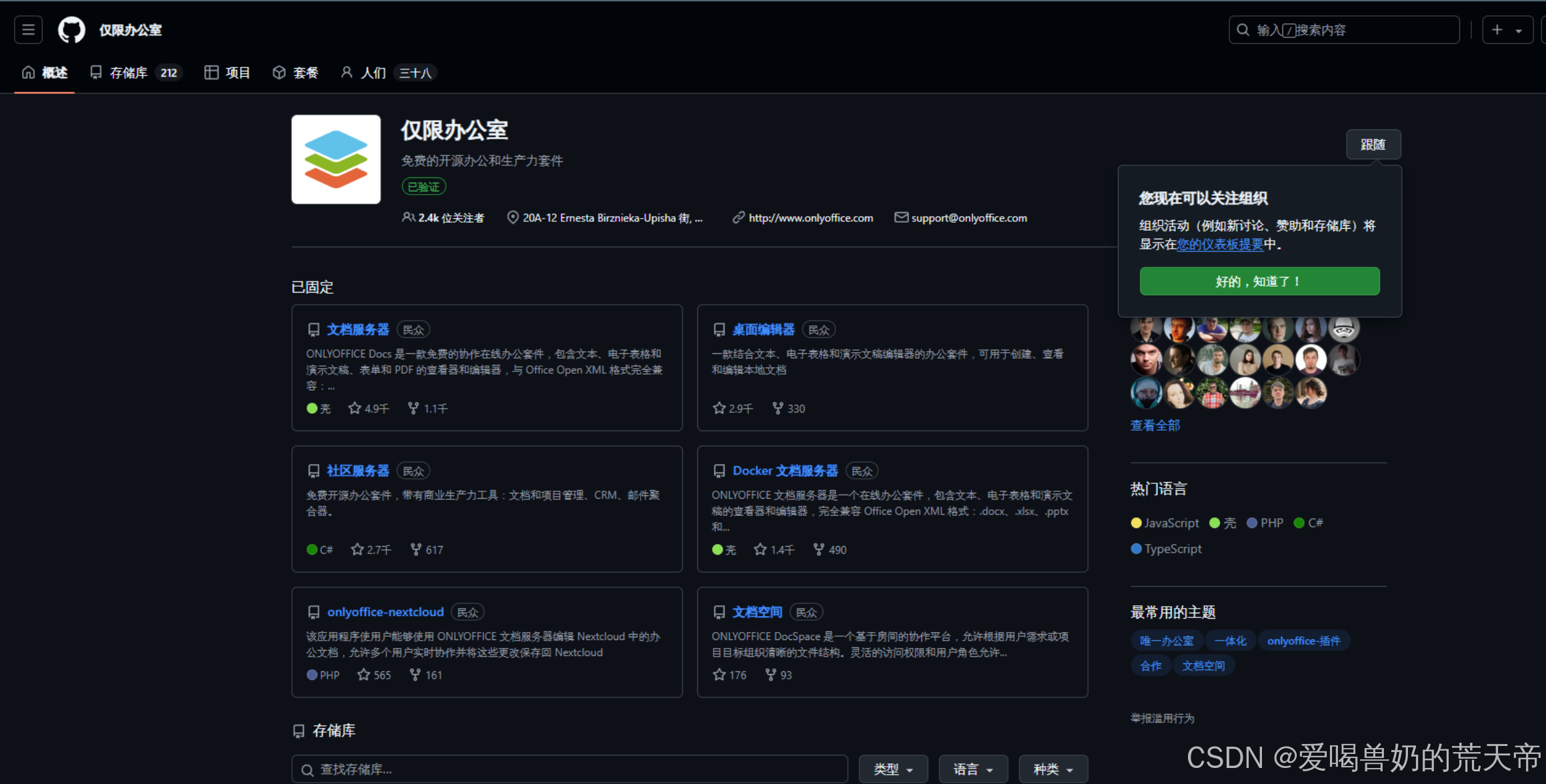Image resolution: width=1546 pixels, height=784 pixels.
Task: Click fork count 617 on 社区服务器
Action: click(427, 550)
